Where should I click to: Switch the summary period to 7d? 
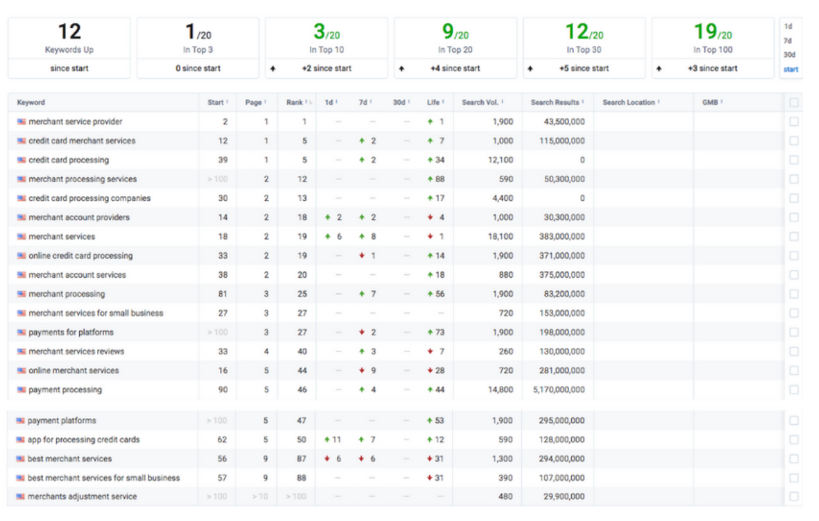[x=788, y=41]
